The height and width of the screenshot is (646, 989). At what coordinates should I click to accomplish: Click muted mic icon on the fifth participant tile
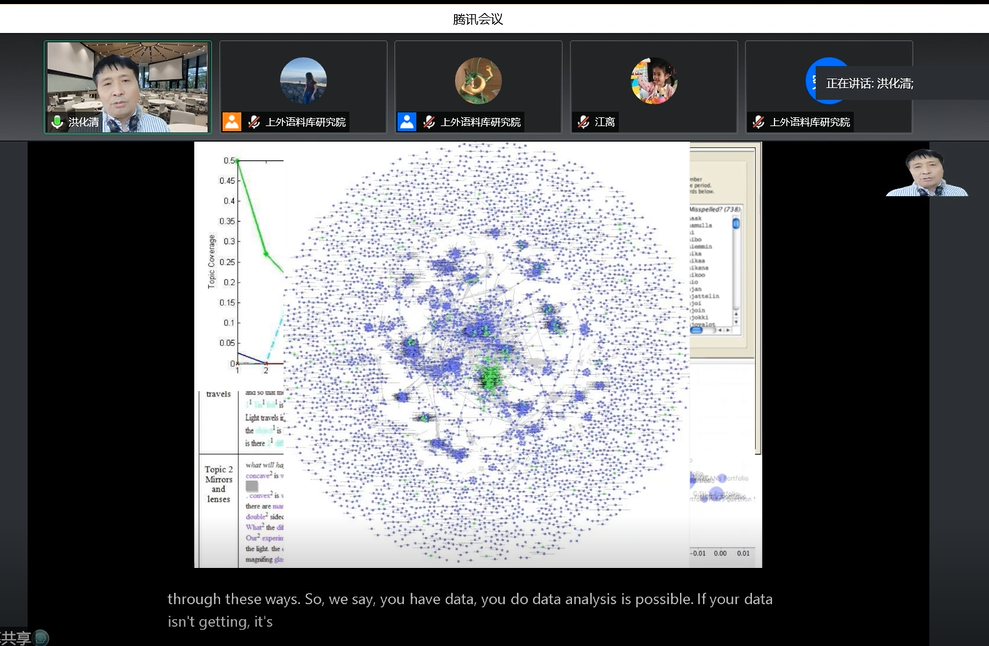(x=757, y=122)
